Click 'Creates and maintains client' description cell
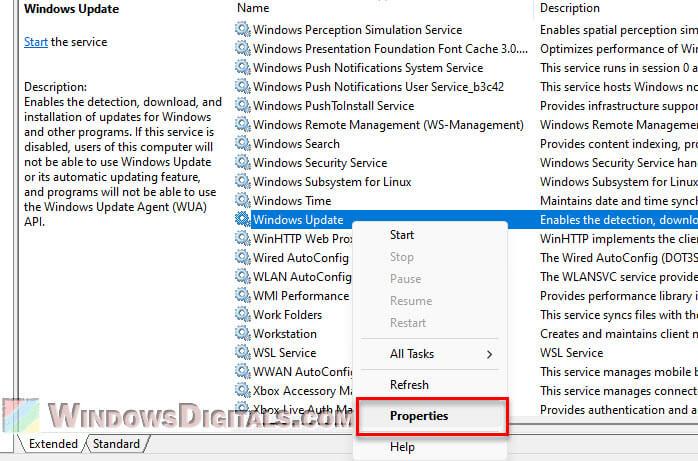This screenshot has width=698, height=461. [x=619, y=334]
